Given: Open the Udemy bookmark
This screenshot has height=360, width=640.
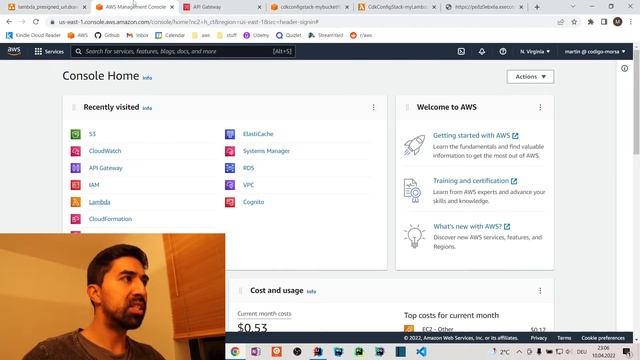Looking at the screenshot, I should pyautogui.click(x=256, y=36).
